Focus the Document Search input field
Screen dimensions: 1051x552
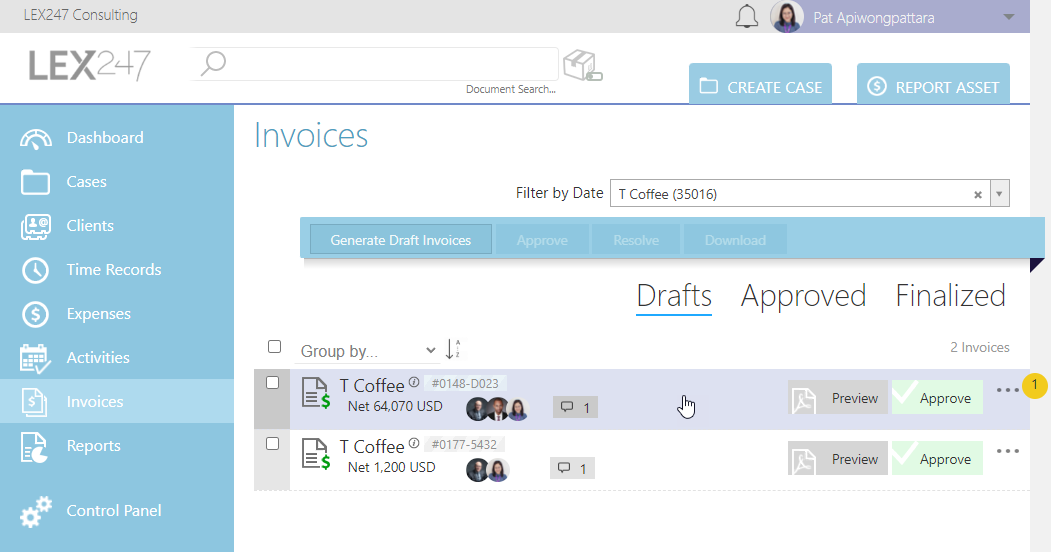[x=375, y=64]
